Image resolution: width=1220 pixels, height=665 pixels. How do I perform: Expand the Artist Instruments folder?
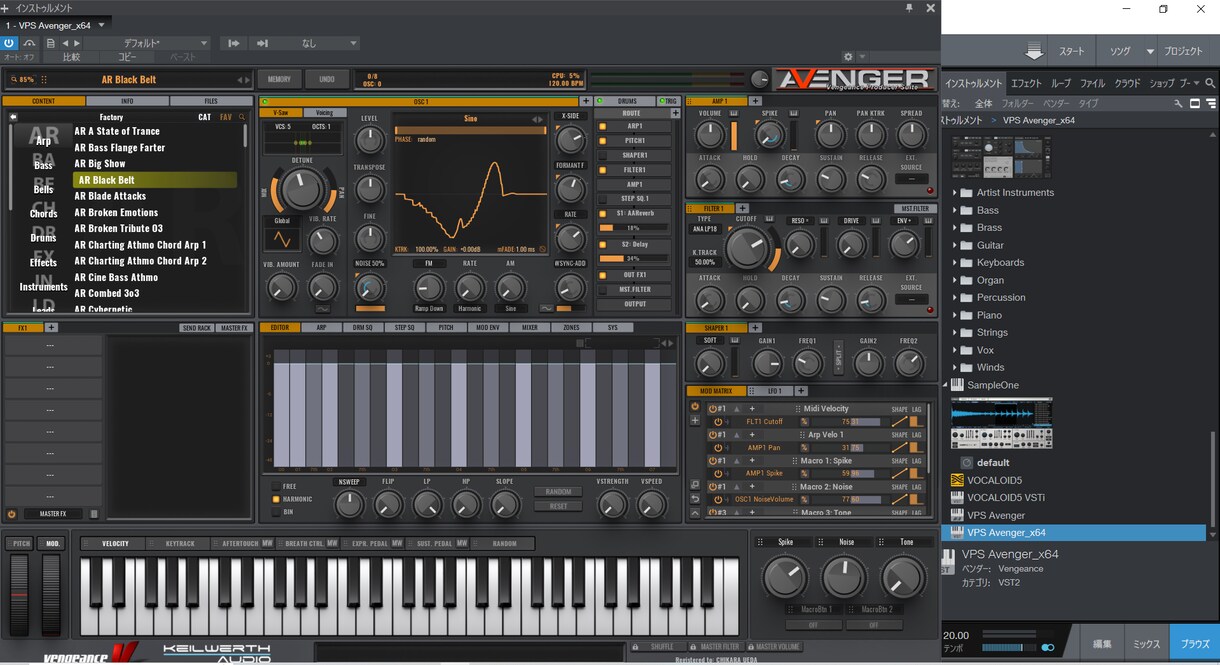(955, 193)
